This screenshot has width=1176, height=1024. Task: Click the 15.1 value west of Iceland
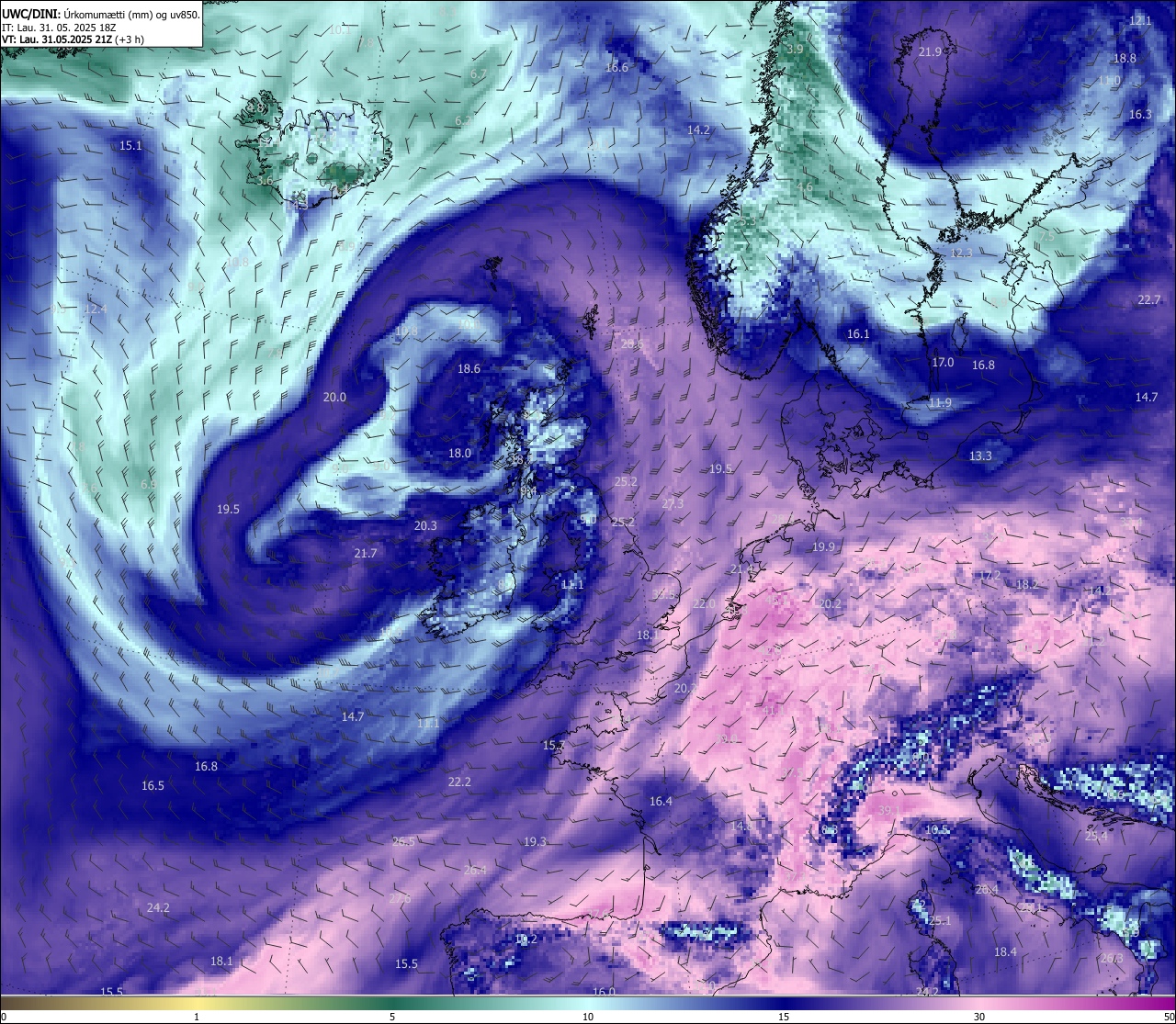[130, 146]
